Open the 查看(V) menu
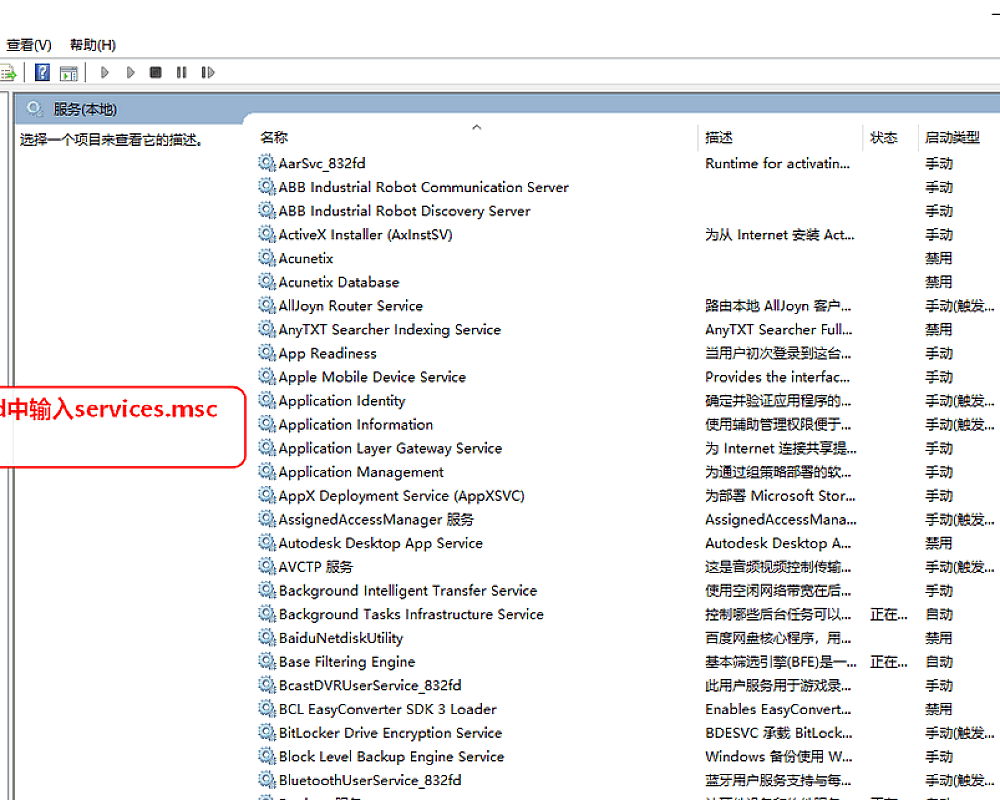 click(x=29, y=45)
